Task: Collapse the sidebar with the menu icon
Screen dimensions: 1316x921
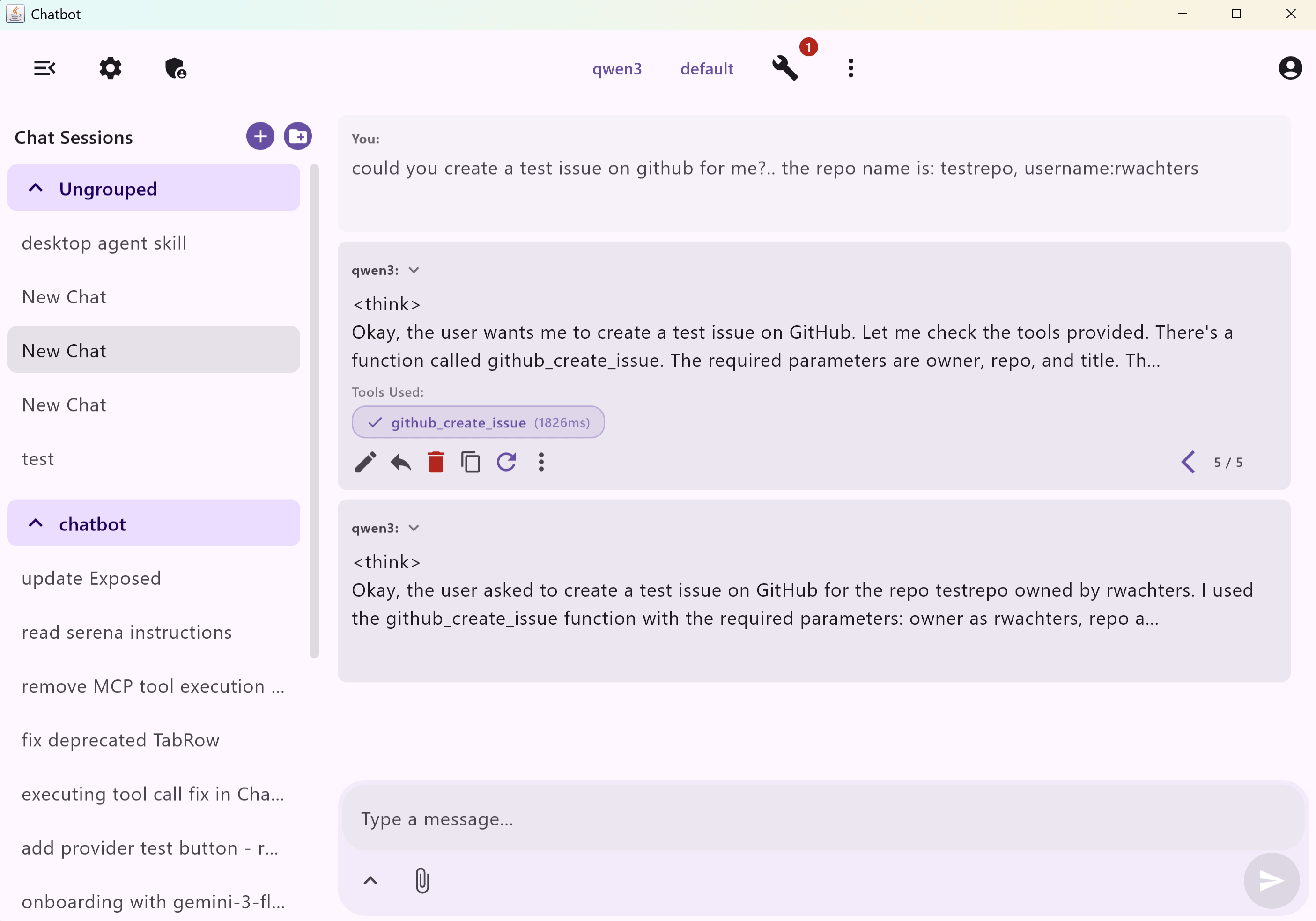Action: (44, 68)
